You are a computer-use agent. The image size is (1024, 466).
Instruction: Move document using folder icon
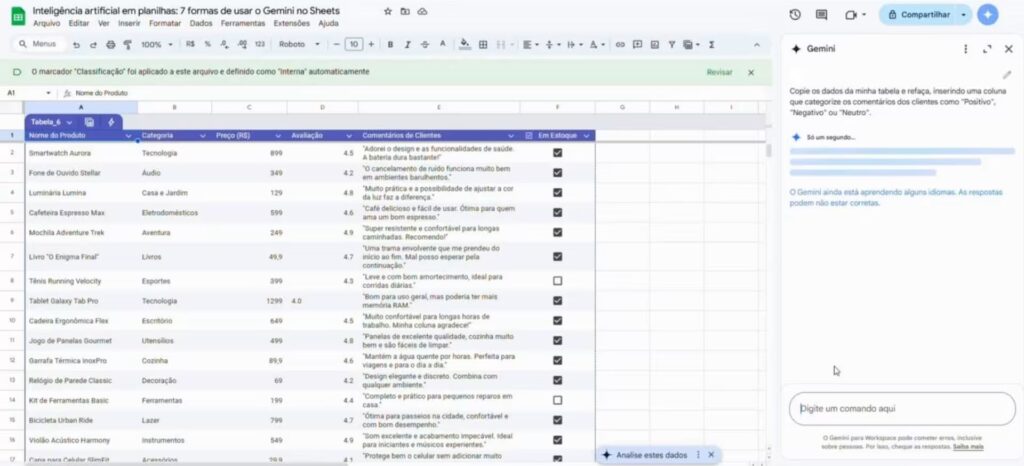tap(405, 12)
